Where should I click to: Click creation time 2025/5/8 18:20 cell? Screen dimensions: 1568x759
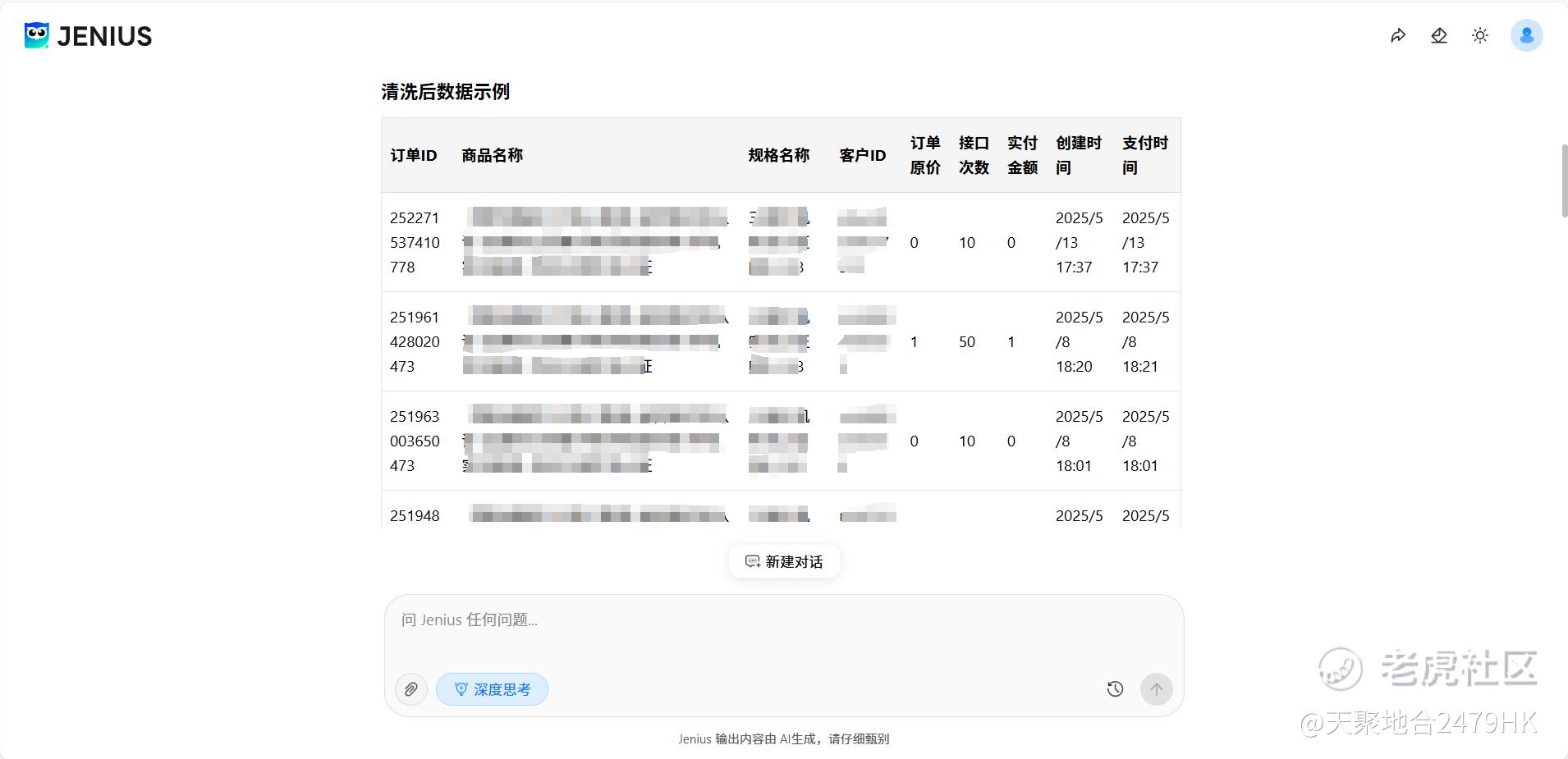tap(1080, 341)
